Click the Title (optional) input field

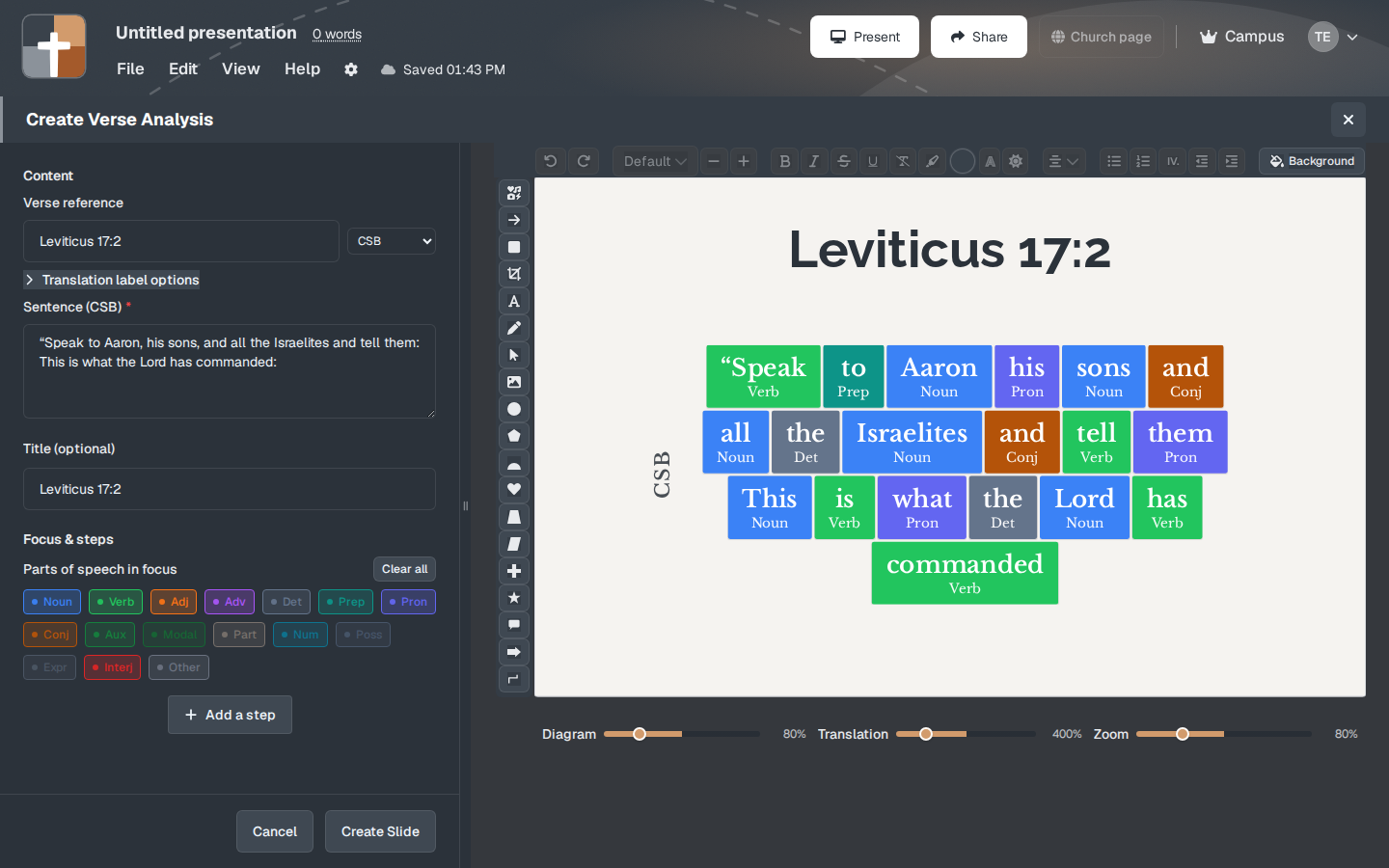[230, 489]
